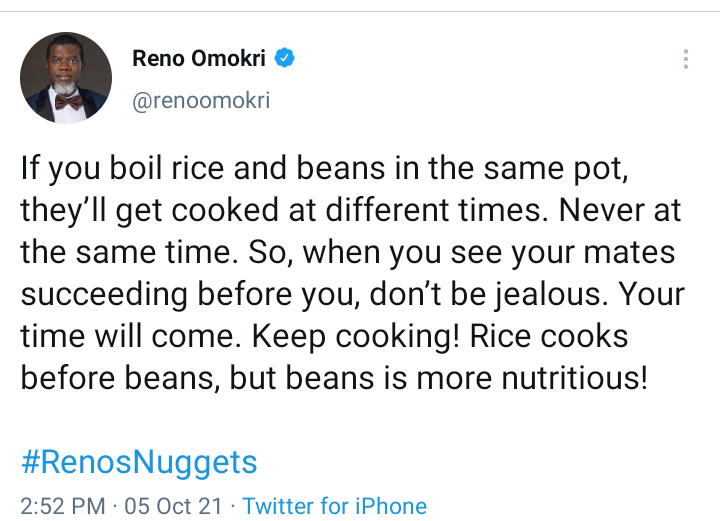Click the 05 Oct 21 date

tap(173, 506)
